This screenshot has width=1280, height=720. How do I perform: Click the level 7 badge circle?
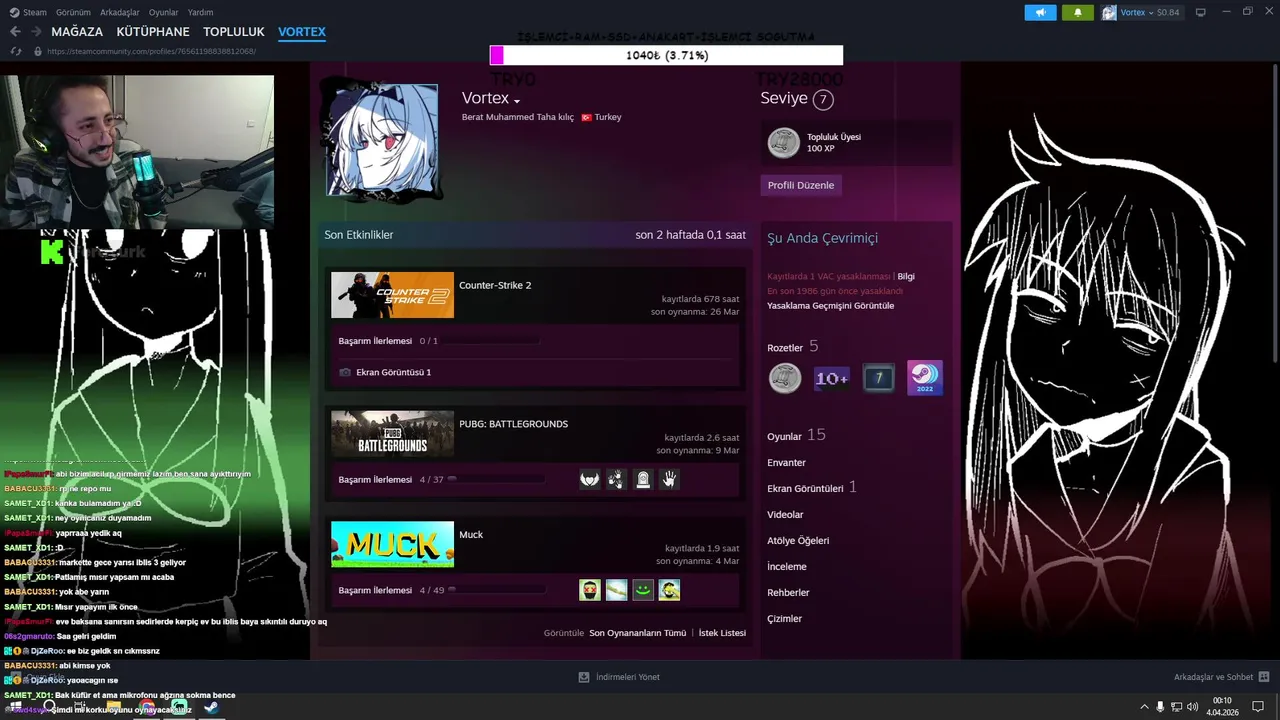(823, 99)
